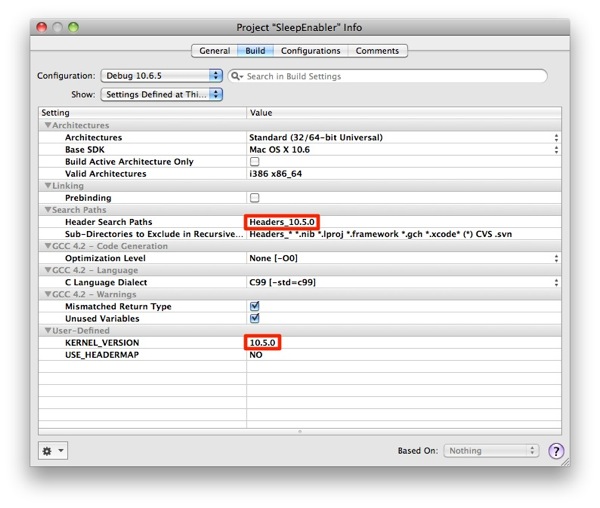Click the Search in Build Settings field
Image resolution: width=600 pixels, height=508 pixels.
[387, 76]
